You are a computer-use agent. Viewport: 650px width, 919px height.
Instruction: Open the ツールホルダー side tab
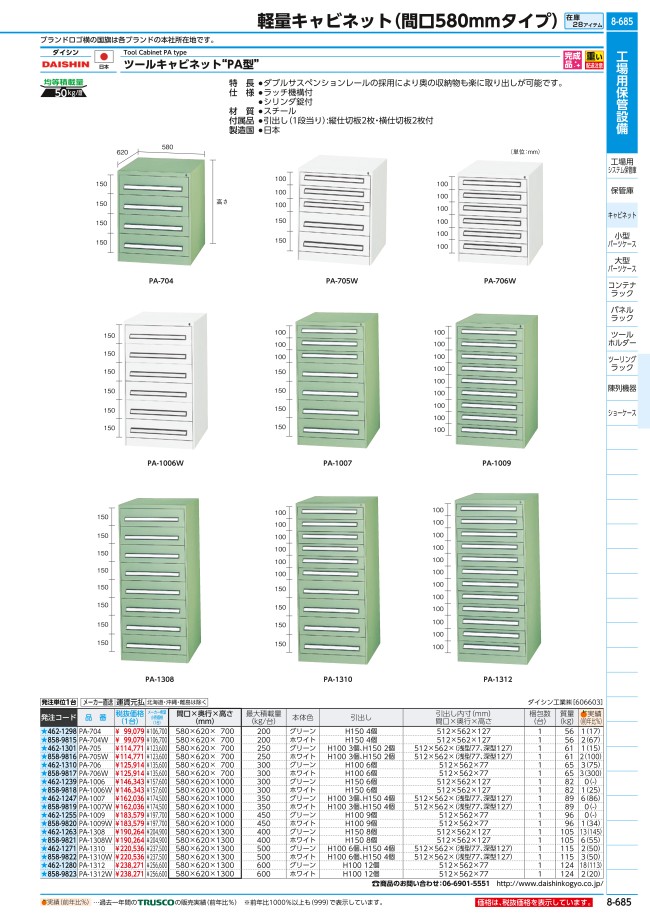pos(621,340)
